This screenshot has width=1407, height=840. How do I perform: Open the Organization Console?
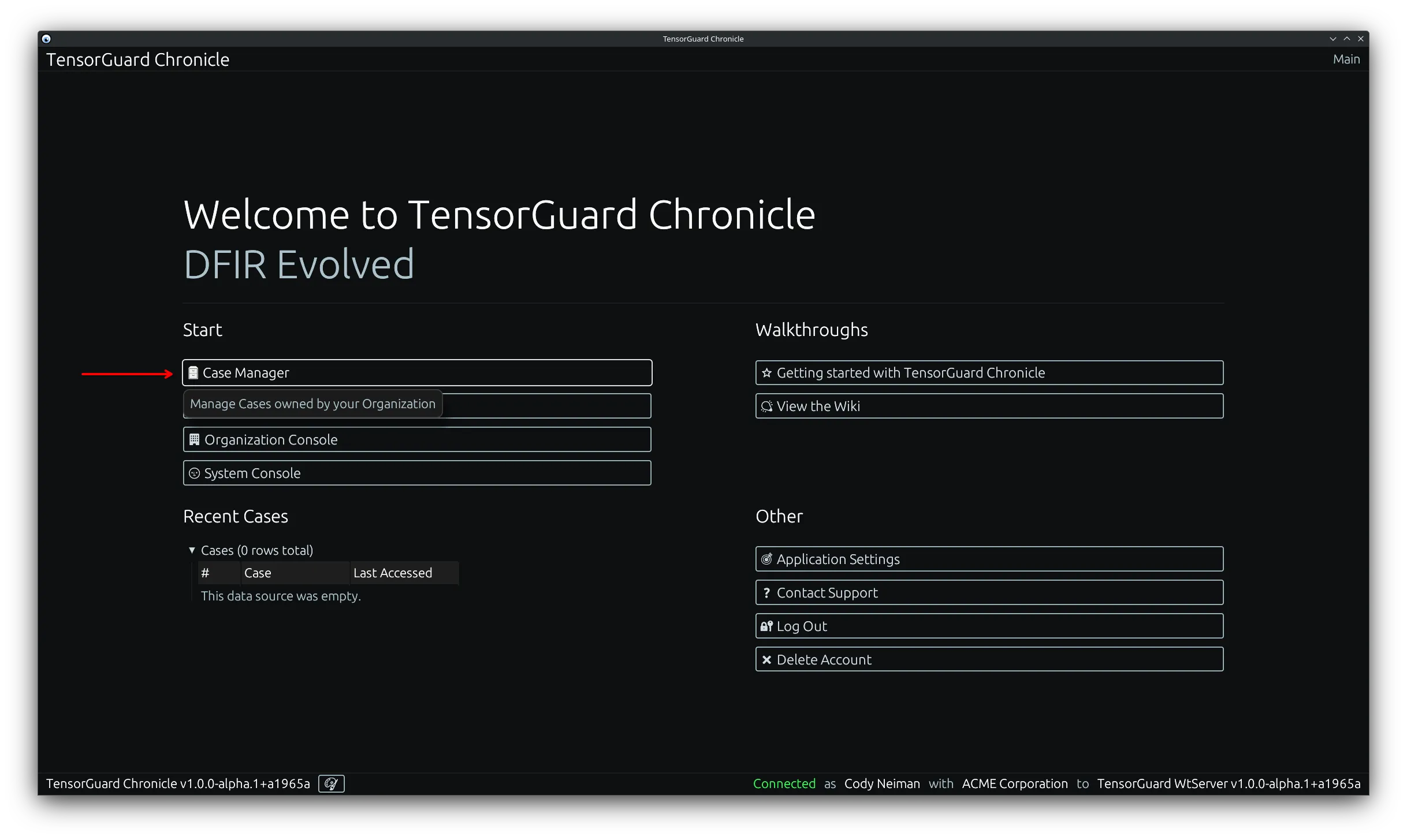pyautogui.click(x=417, y=439)
